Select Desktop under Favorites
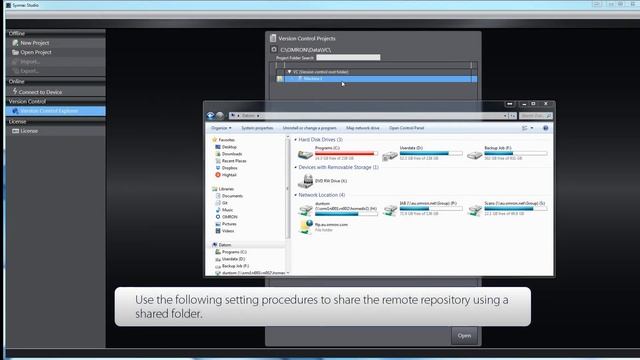640x360 pixels. (x=229, y=147)
